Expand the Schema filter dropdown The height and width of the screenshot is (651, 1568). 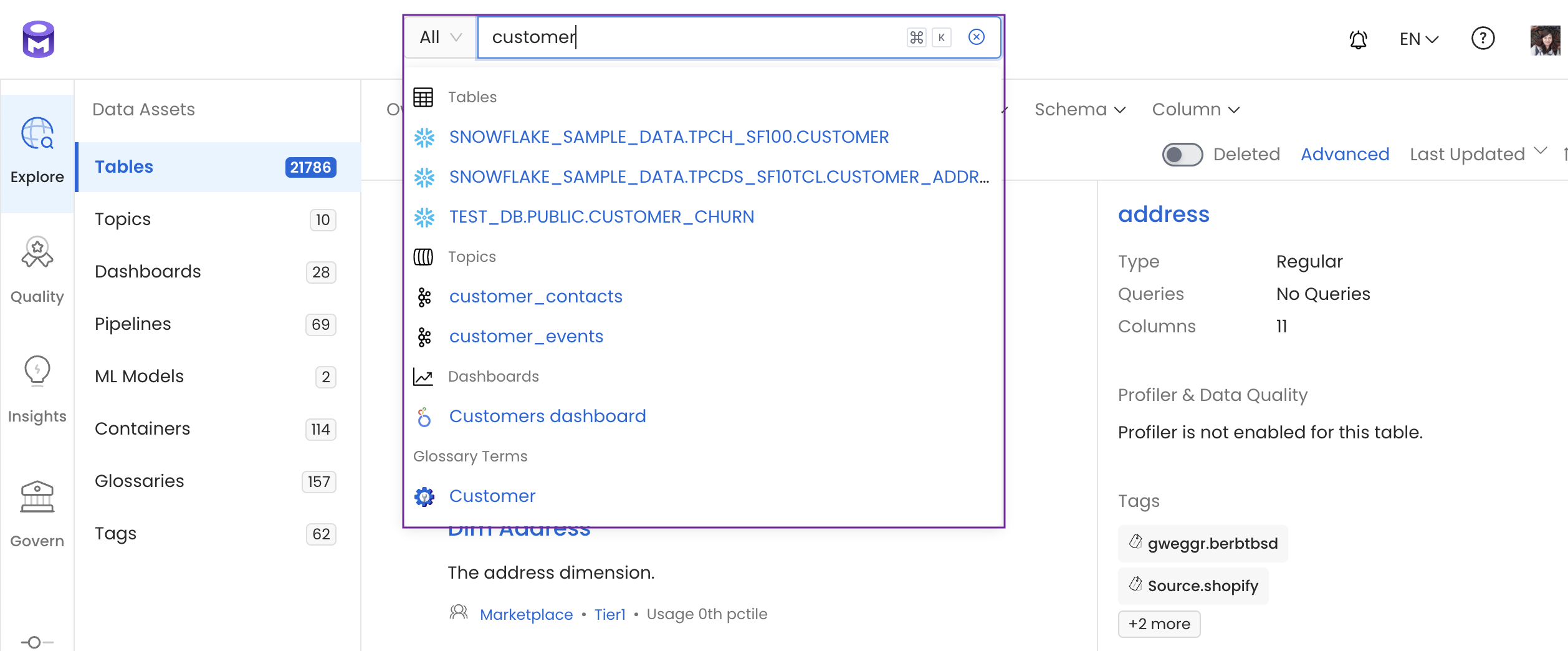pyautogui.click(x=1080, y=110)
